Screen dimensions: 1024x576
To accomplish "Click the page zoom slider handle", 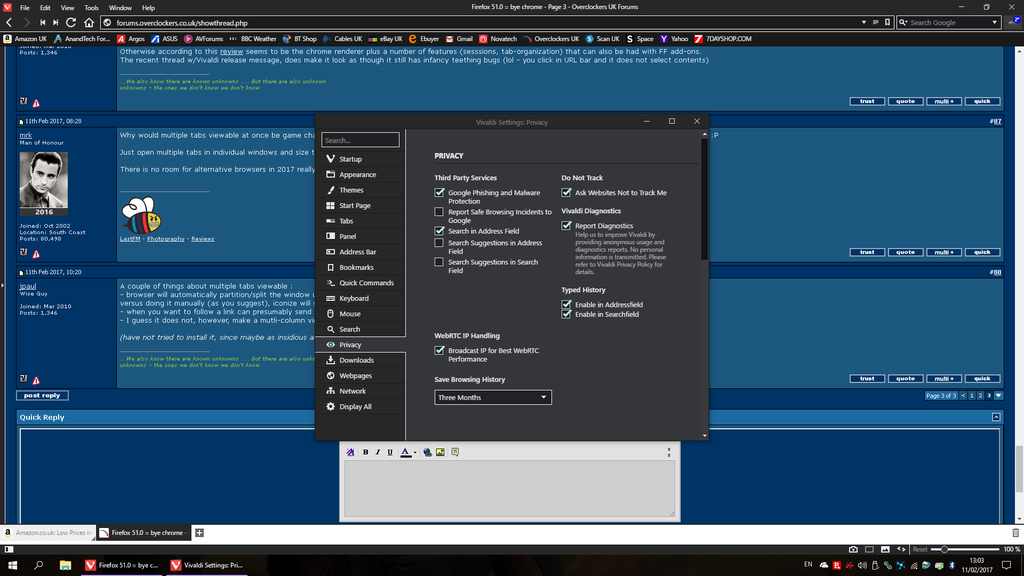I will 944,549.
